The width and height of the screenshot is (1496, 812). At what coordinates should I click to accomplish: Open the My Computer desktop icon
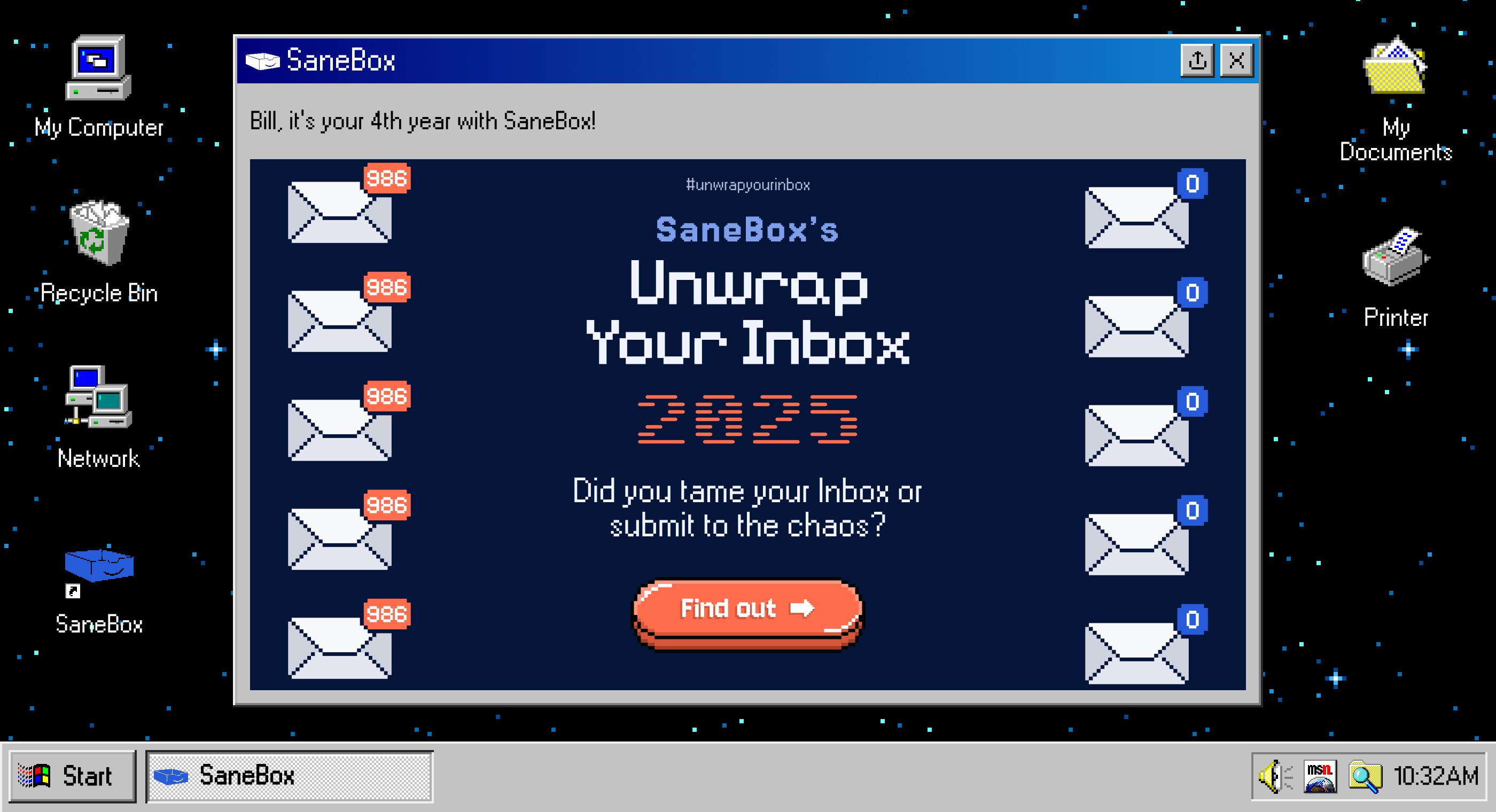pos(98,68)
